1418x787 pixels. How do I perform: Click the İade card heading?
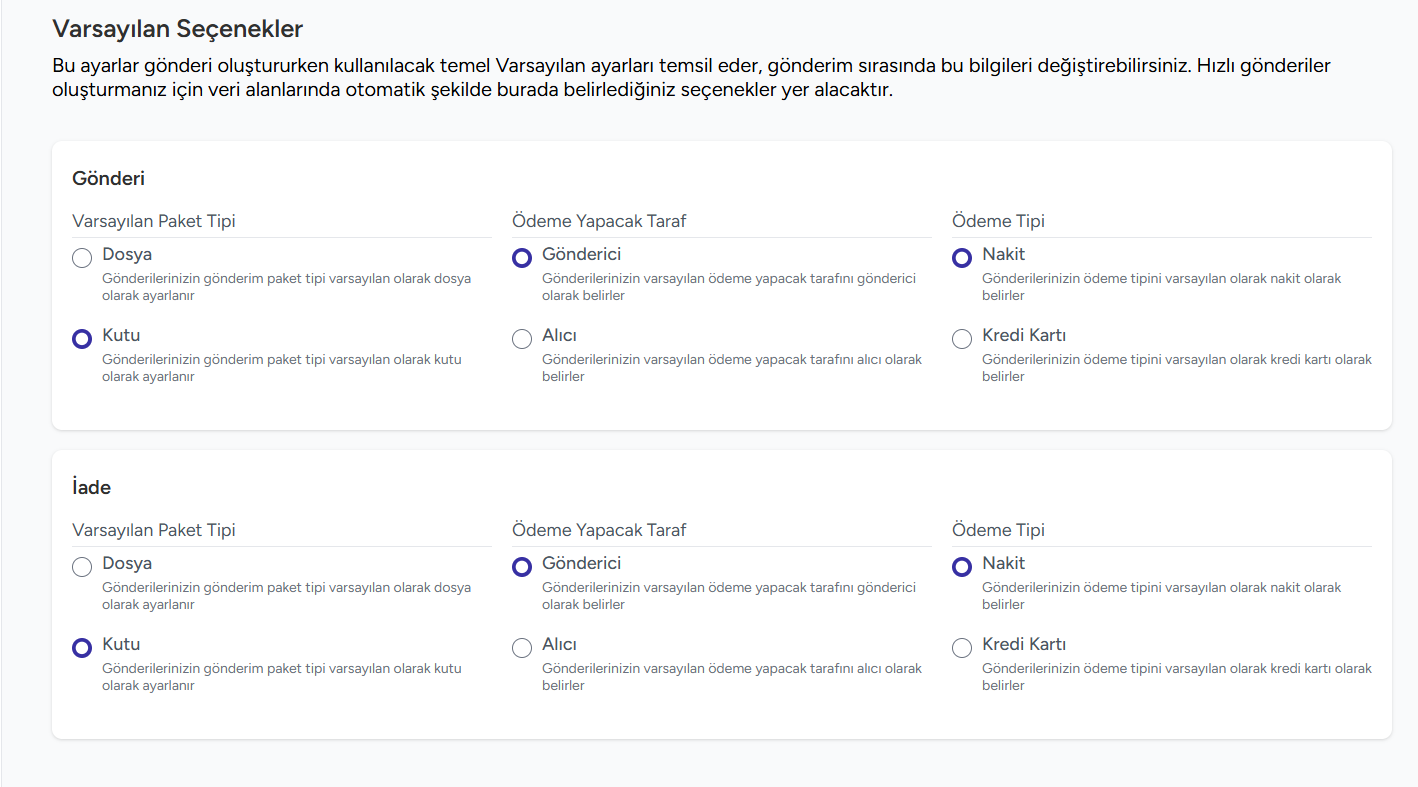tap(91, 488)
